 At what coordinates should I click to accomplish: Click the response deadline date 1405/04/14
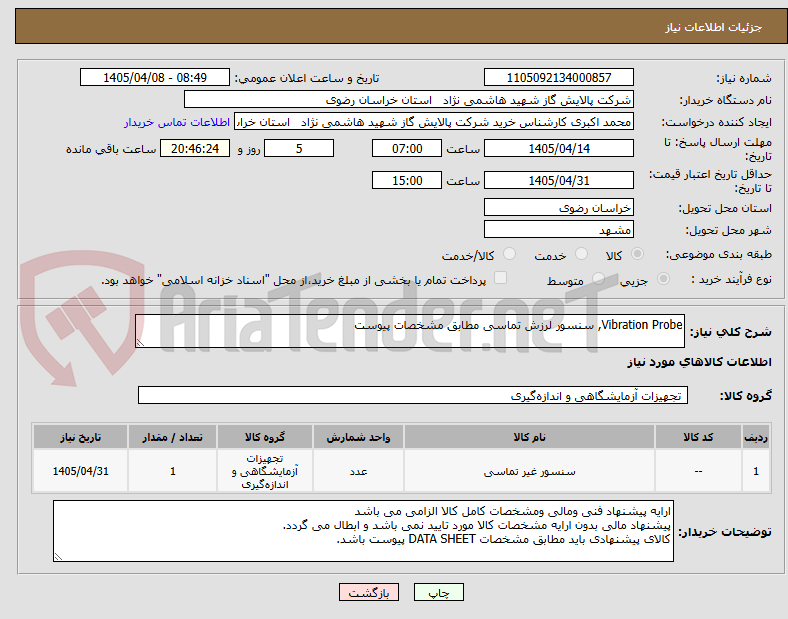558,148
